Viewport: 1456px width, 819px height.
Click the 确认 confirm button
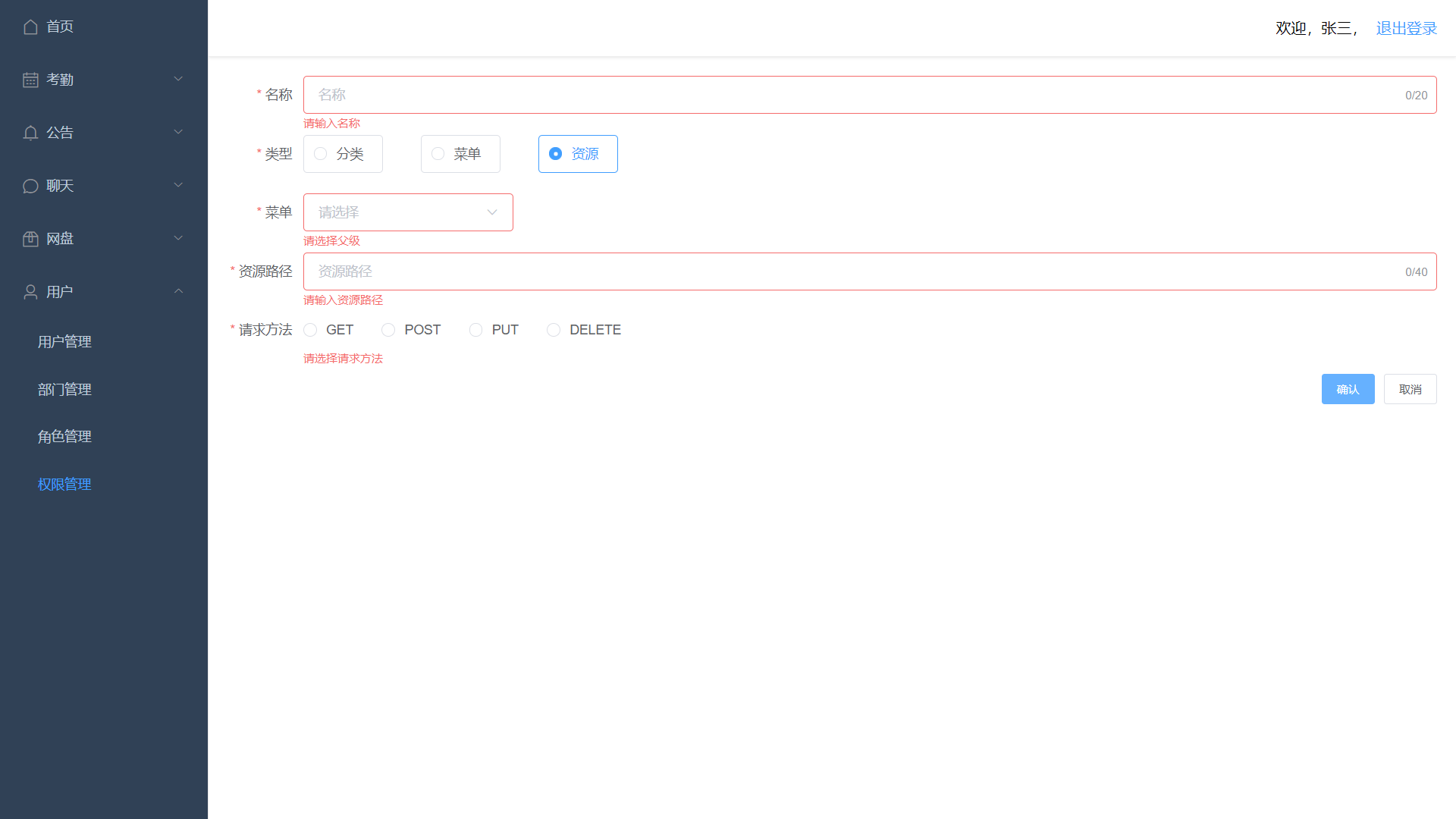point(1348,389)
